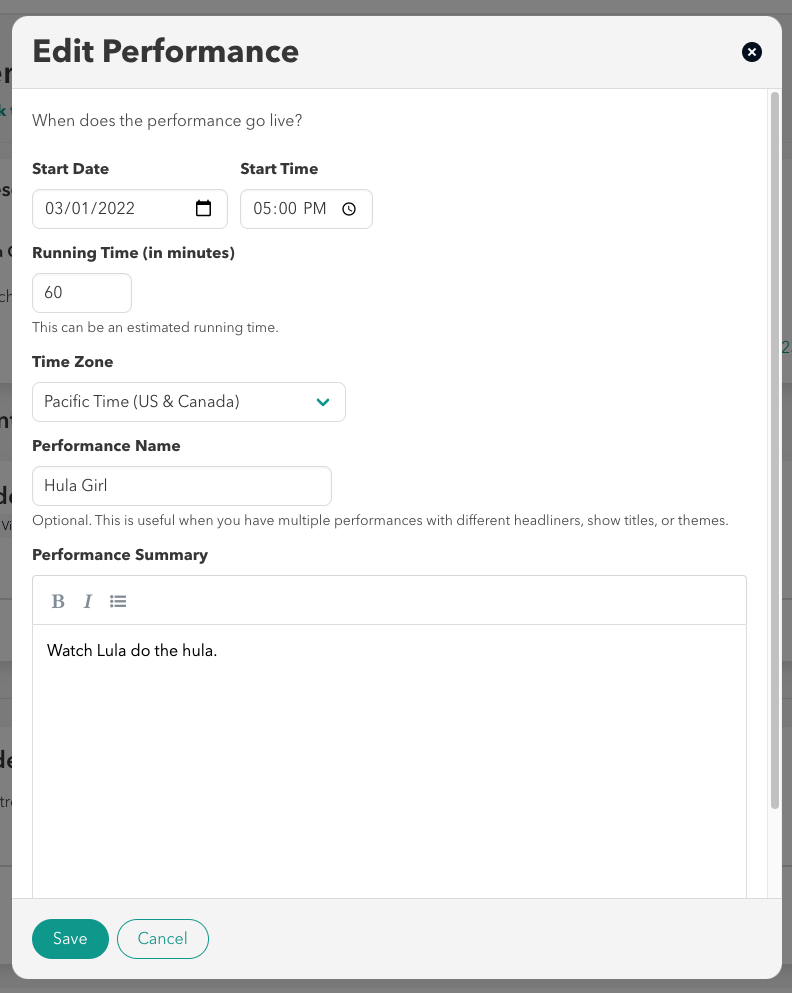Click the 'Edit Performance' dialog title

click(x=165, y=51)
